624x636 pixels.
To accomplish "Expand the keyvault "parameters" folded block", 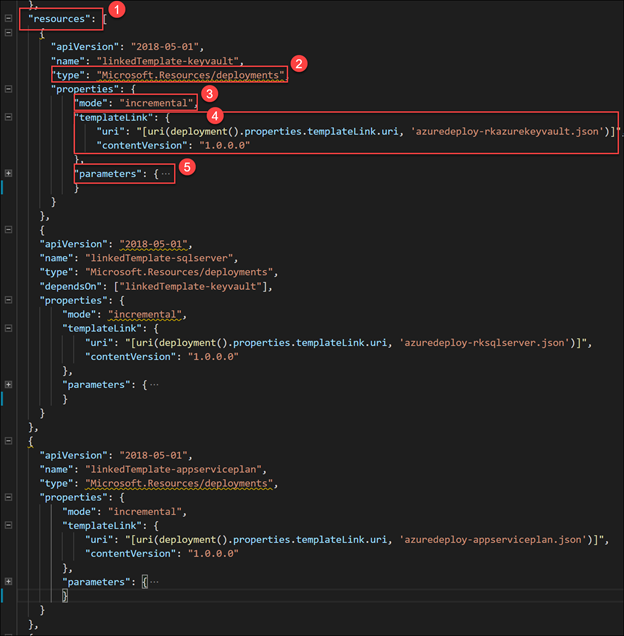I will tap(9, 174).
